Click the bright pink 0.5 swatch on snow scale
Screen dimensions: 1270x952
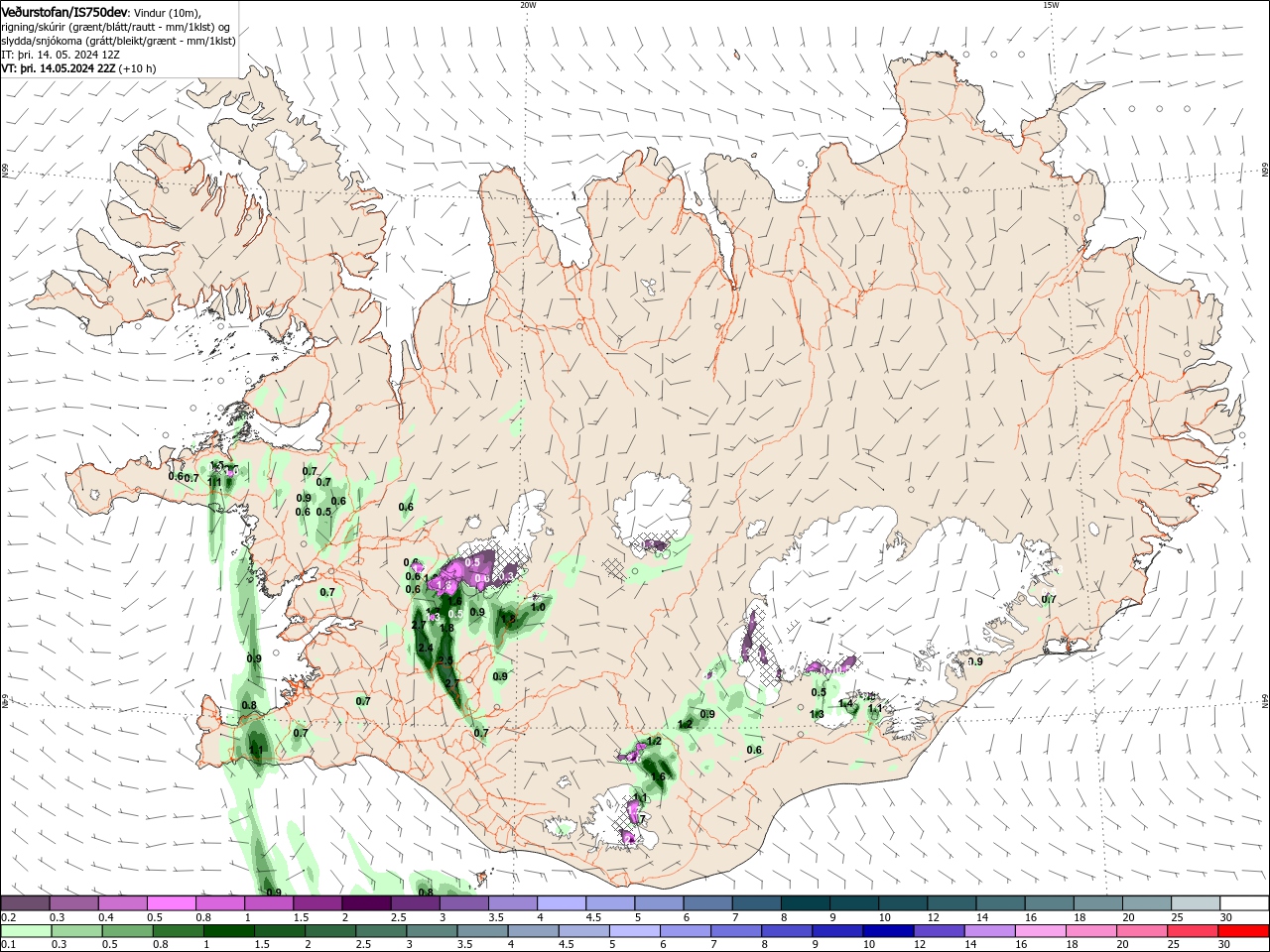pyautogui.click(x=172, y=903)
